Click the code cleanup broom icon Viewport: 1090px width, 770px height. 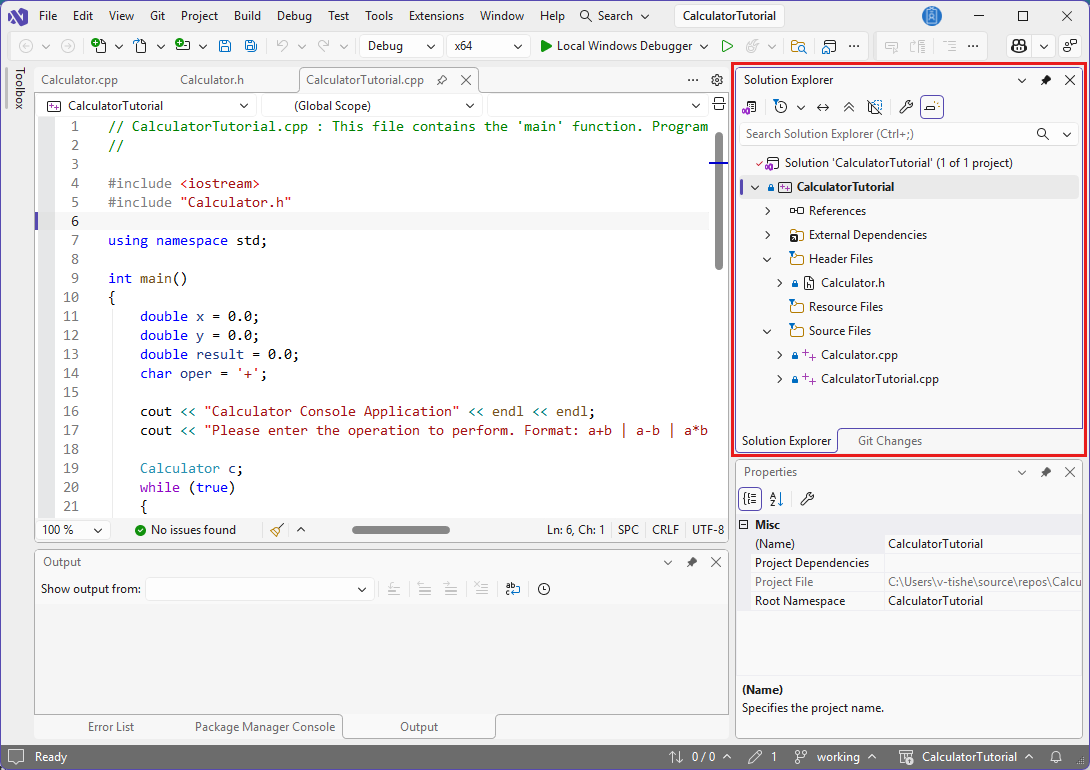pos(277,530)
